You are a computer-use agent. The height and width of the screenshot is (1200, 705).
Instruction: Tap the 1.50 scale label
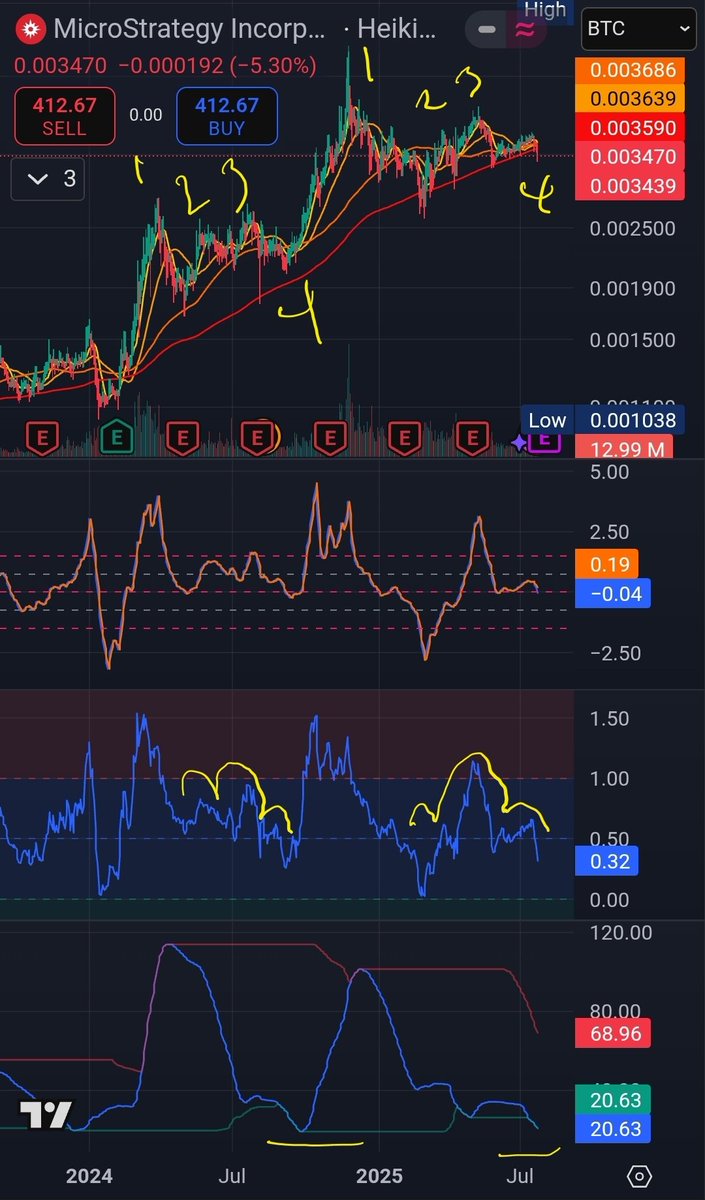click(609, 718)
